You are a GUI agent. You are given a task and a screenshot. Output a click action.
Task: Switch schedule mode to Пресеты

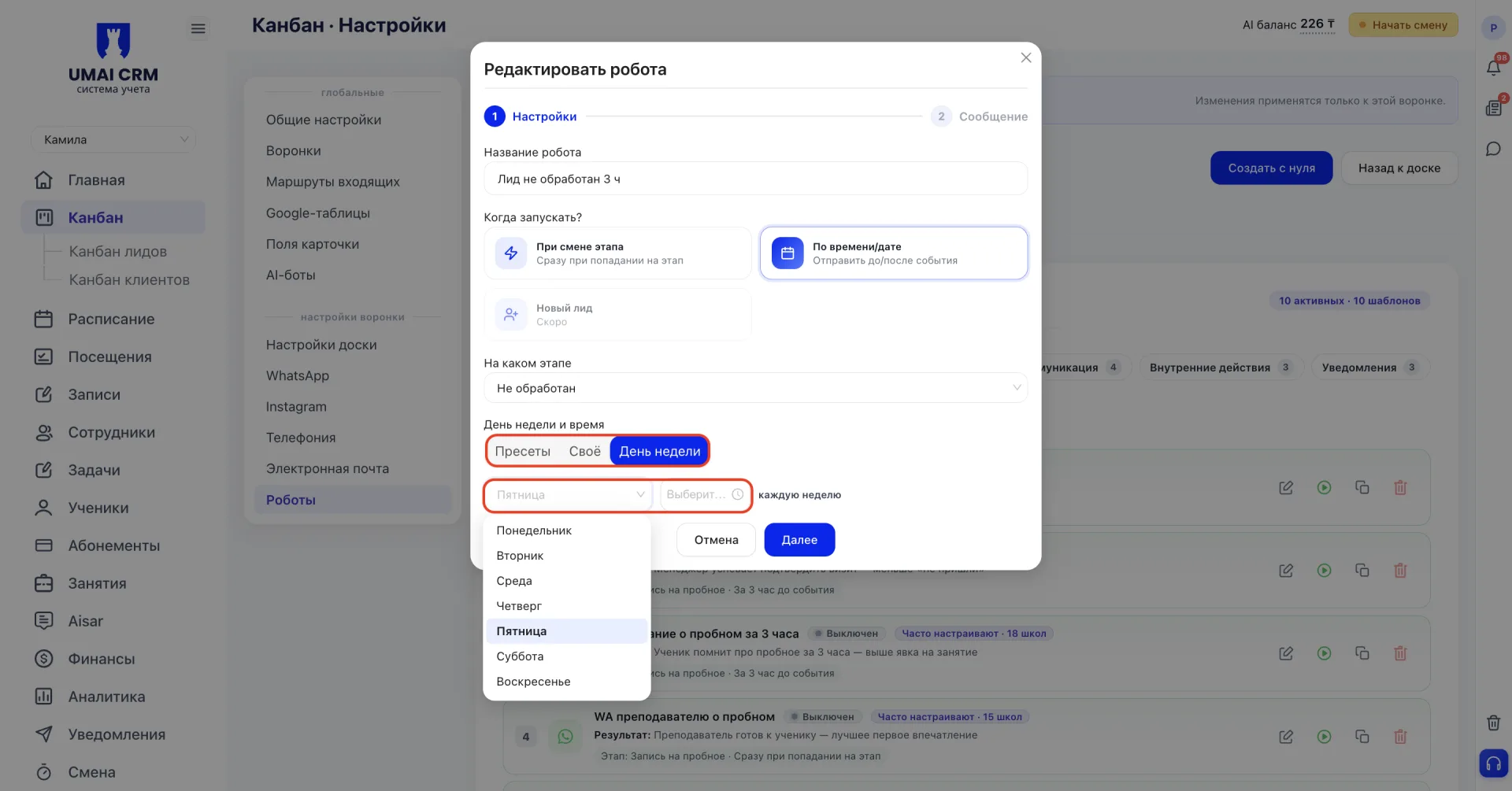coord(523,451)
